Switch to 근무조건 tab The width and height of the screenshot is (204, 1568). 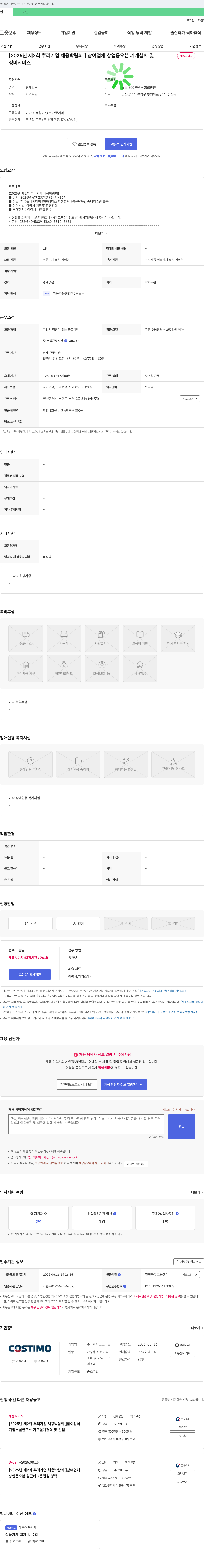pos(44,46)
